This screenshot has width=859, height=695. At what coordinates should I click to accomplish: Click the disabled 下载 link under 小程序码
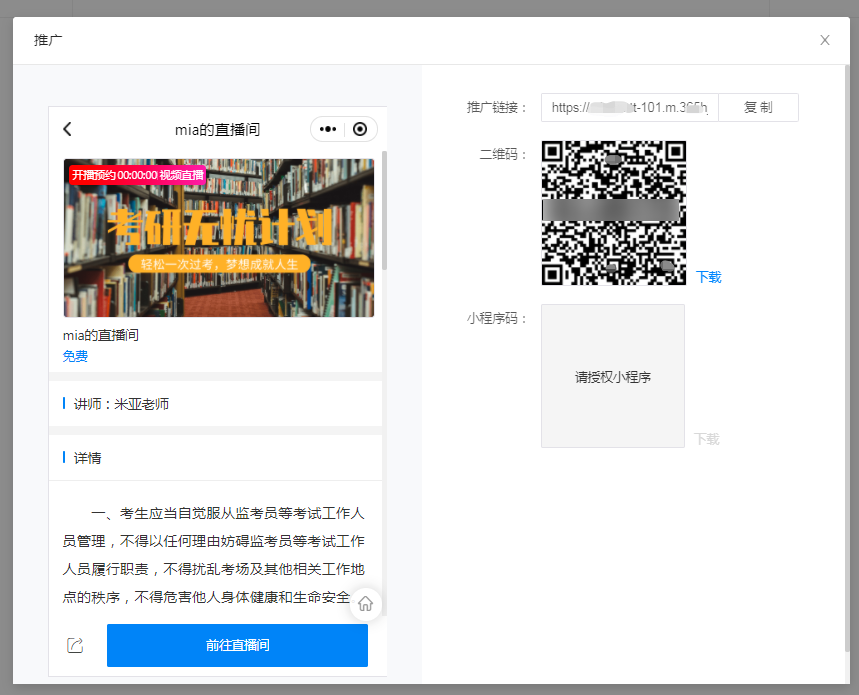click(x=707, y=439)
